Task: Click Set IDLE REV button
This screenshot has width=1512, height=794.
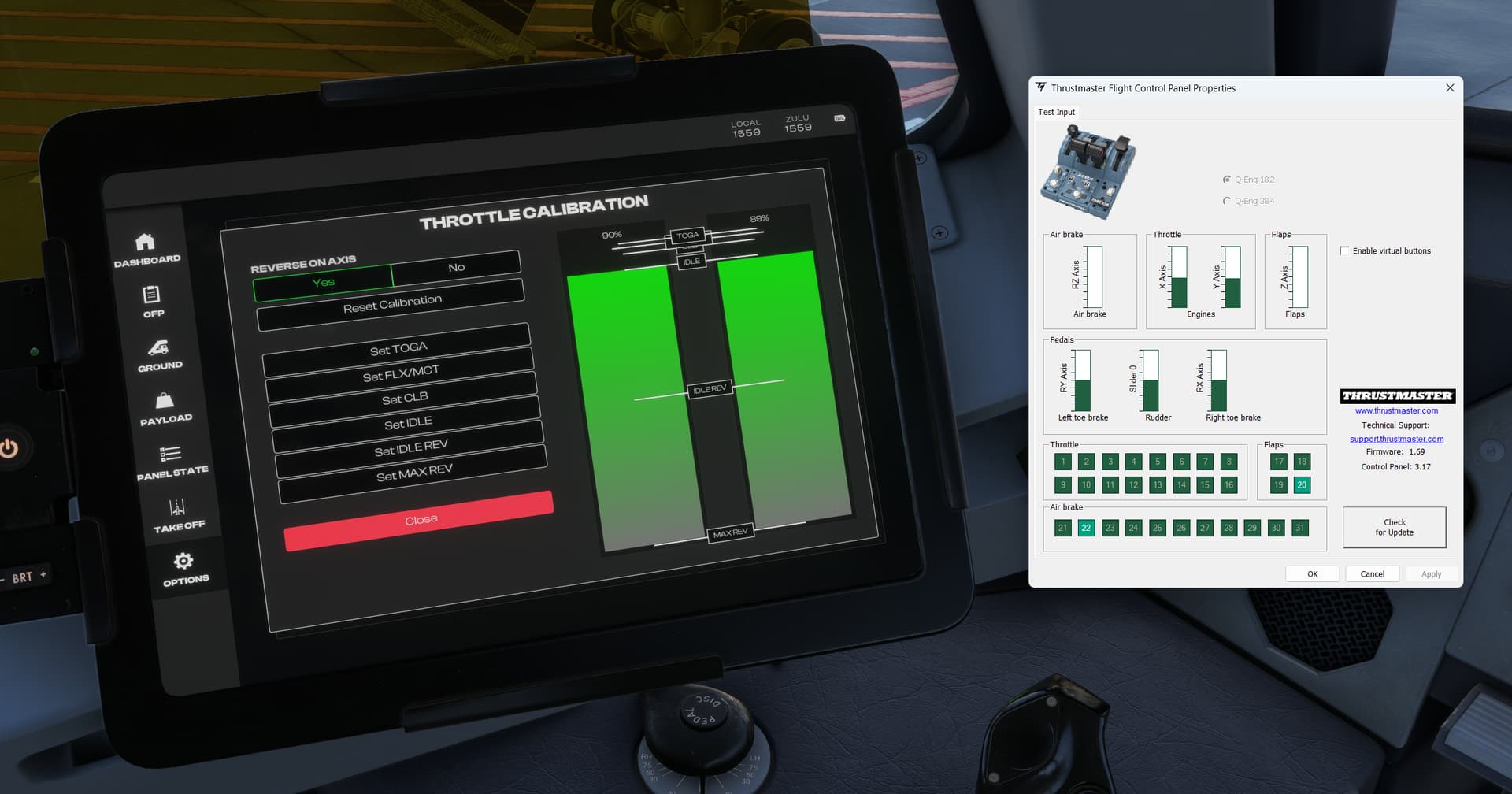Action: (x=410, y=448)
